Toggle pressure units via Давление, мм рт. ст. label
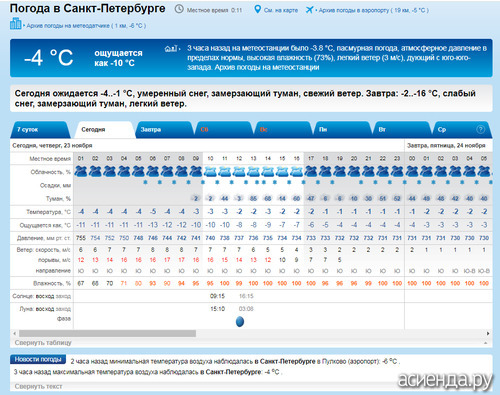 click(x=44, y=238)
